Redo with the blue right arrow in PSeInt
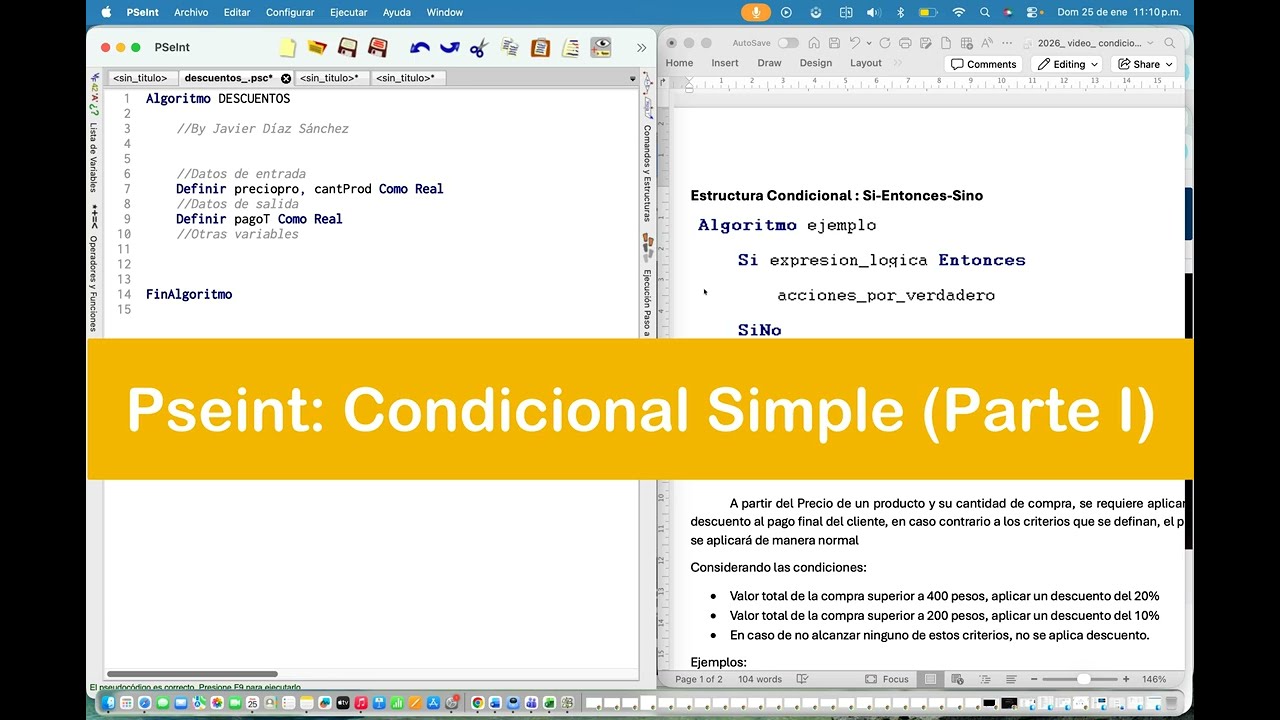The height and width of the screenshot is (720, 1280). coord(450,47)
